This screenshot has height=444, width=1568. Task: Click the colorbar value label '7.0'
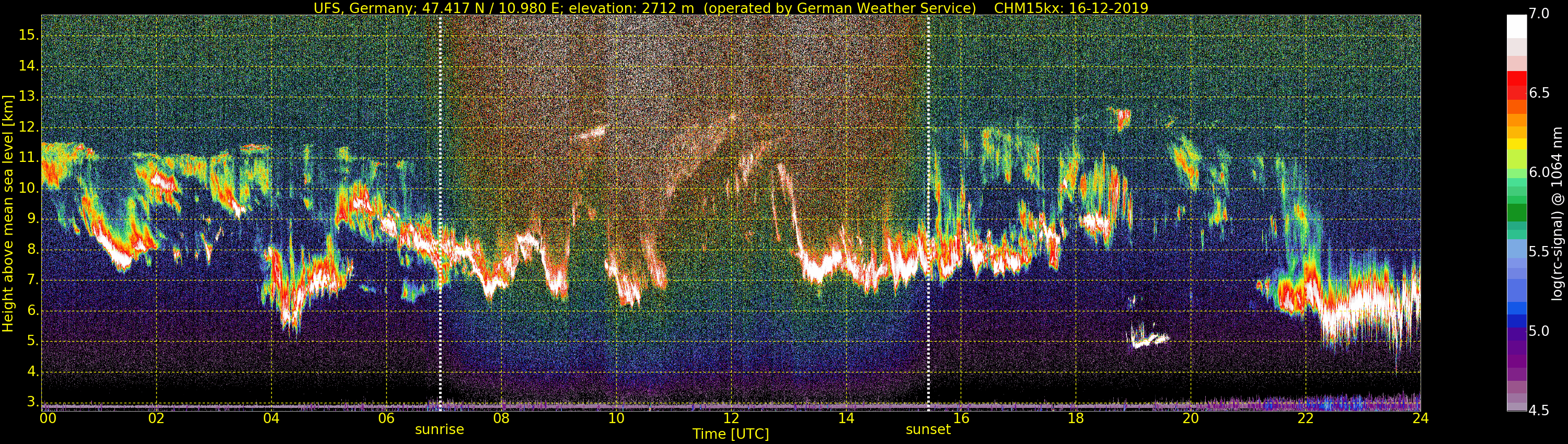[x=1539, y=14]
